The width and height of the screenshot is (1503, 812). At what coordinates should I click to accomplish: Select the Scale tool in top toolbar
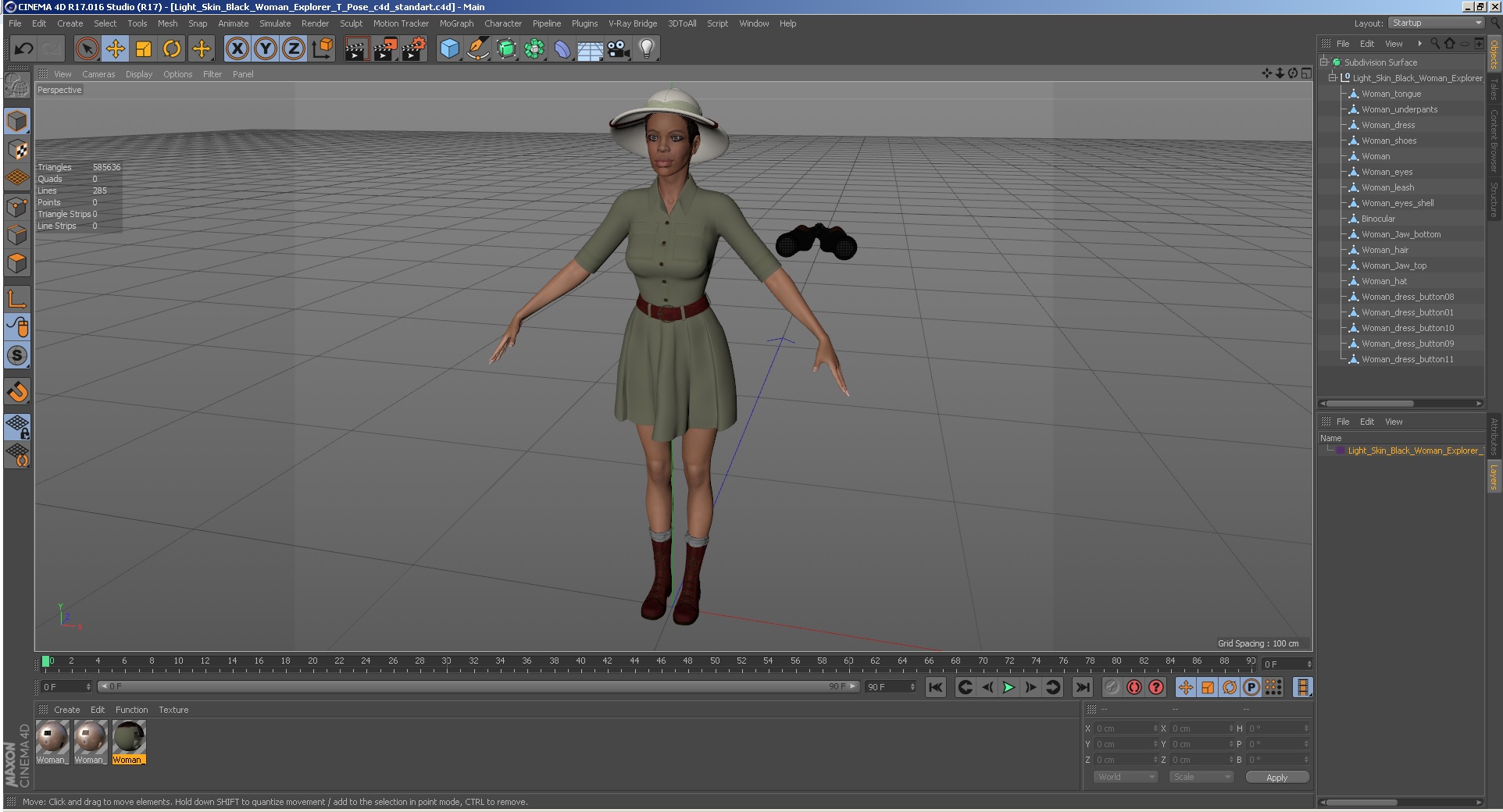point(144,49)
